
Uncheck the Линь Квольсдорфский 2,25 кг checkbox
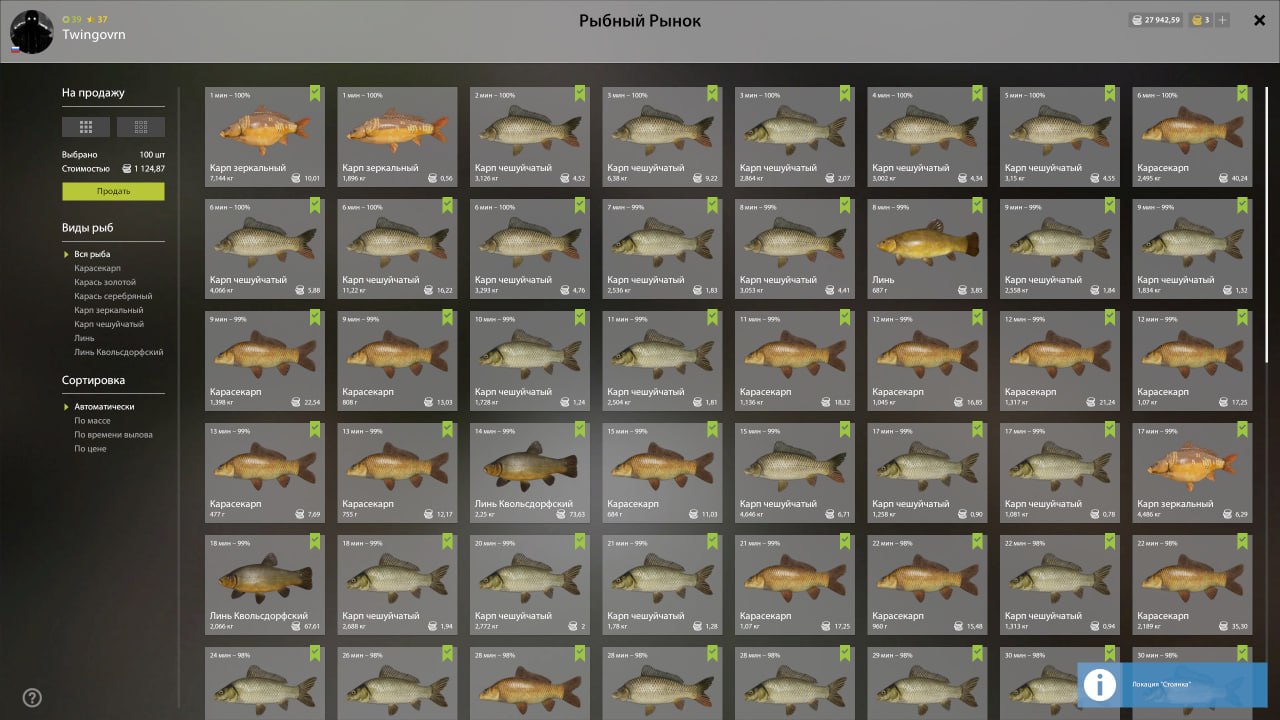click(x=580, y=429)
